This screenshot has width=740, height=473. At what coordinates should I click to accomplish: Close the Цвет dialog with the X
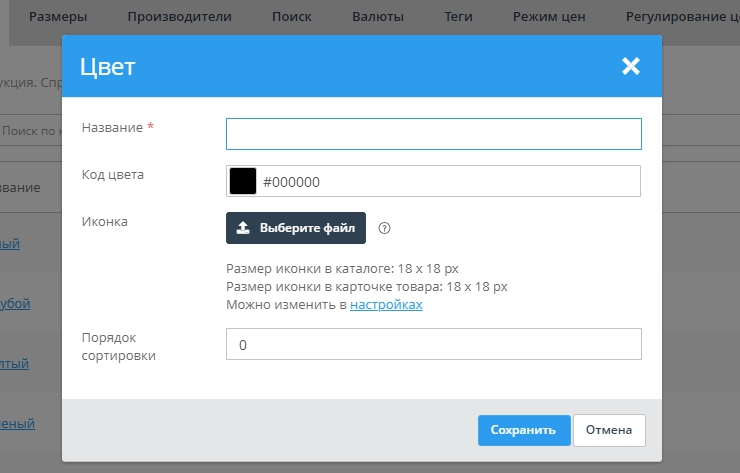click(x=630, y=66)
